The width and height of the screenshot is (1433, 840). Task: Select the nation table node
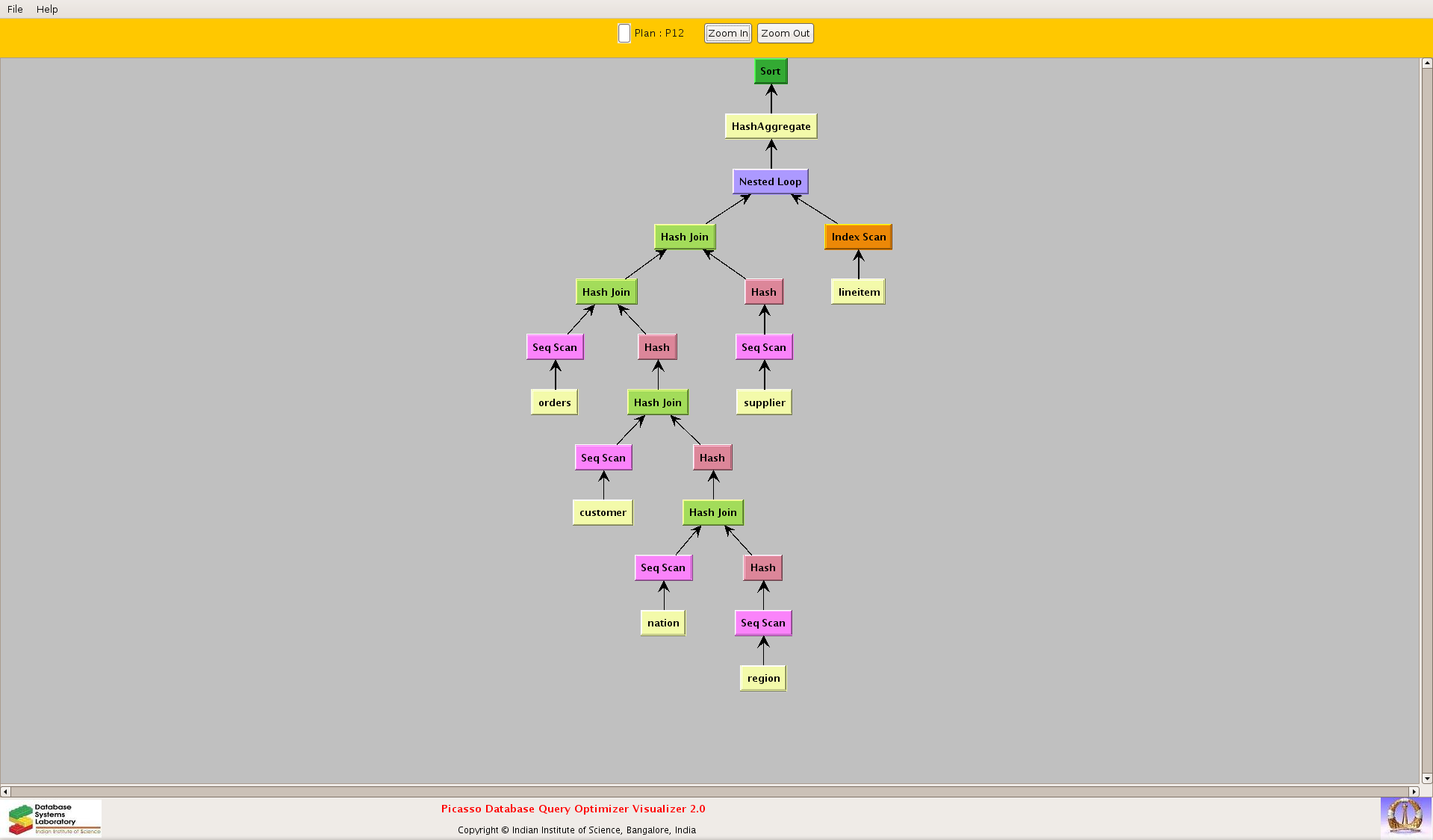pos(663,623)
